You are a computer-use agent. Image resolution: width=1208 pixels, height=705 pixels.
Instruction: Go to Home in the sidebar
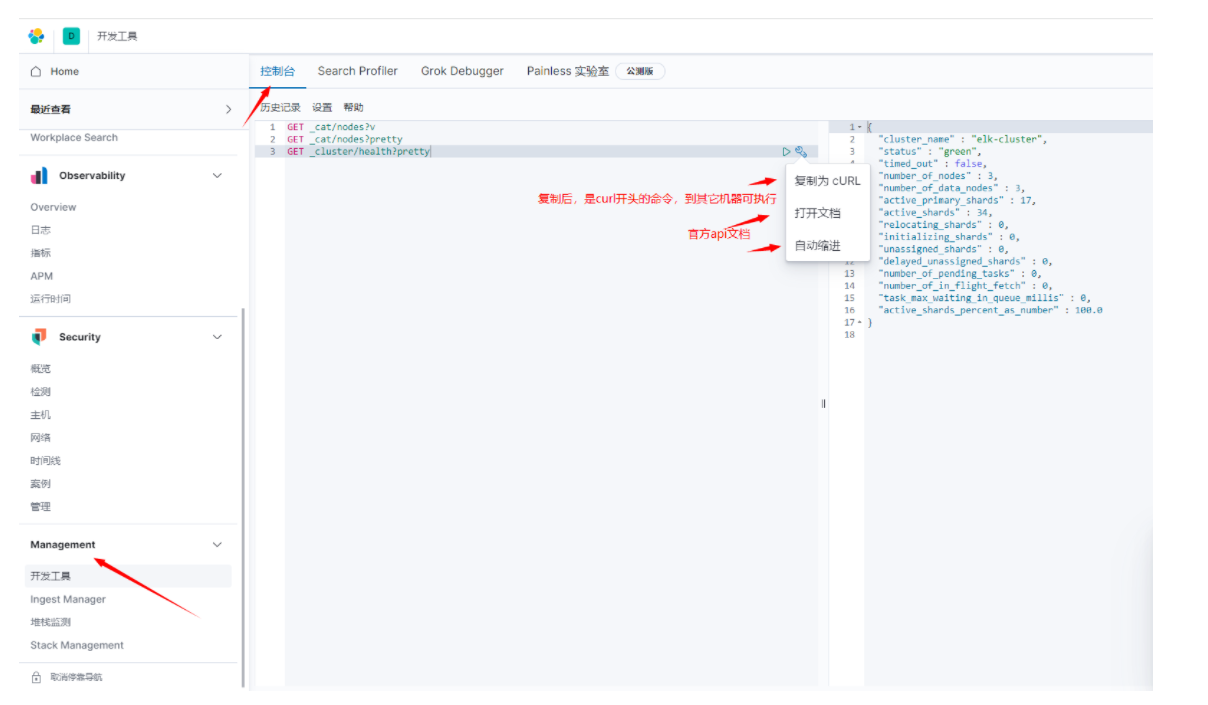pos(64,71)
